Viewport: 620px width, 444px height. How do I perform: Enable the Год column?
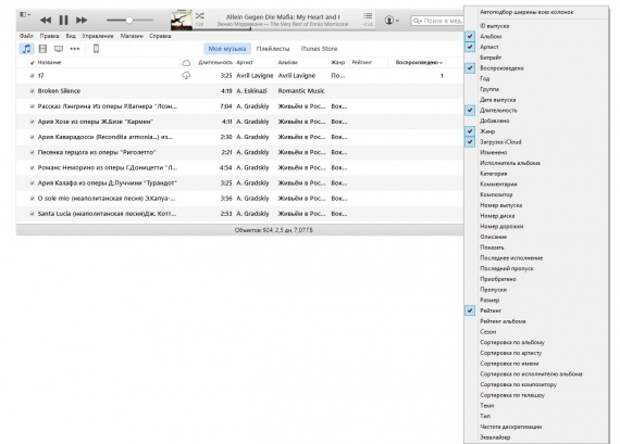pyautogui.click(x=484, y=79)
